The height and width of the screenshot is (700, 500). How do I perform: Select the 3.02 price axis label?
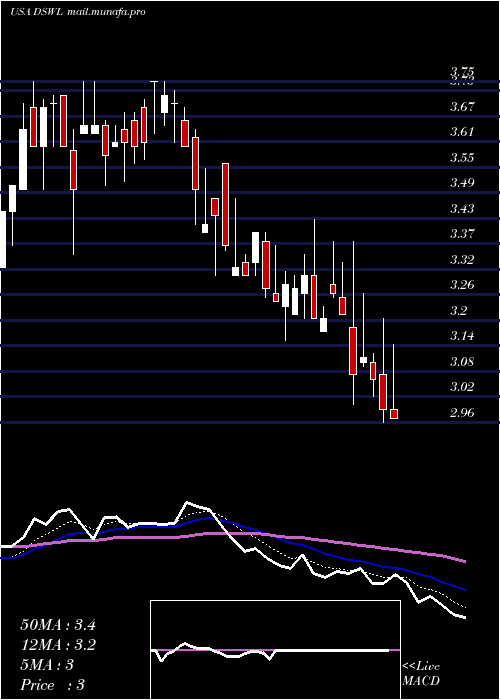point(462,386)
